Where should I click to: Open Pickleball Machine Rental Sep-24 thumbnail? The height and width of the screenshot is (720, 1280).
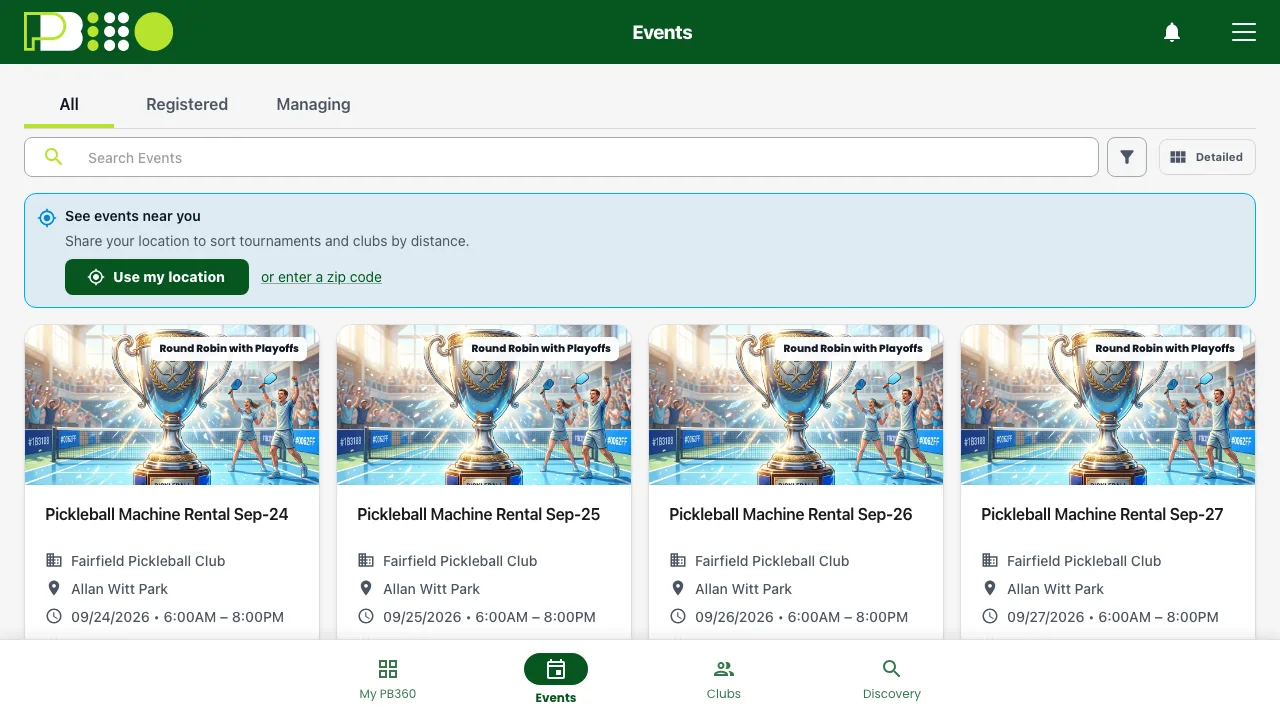172,405
